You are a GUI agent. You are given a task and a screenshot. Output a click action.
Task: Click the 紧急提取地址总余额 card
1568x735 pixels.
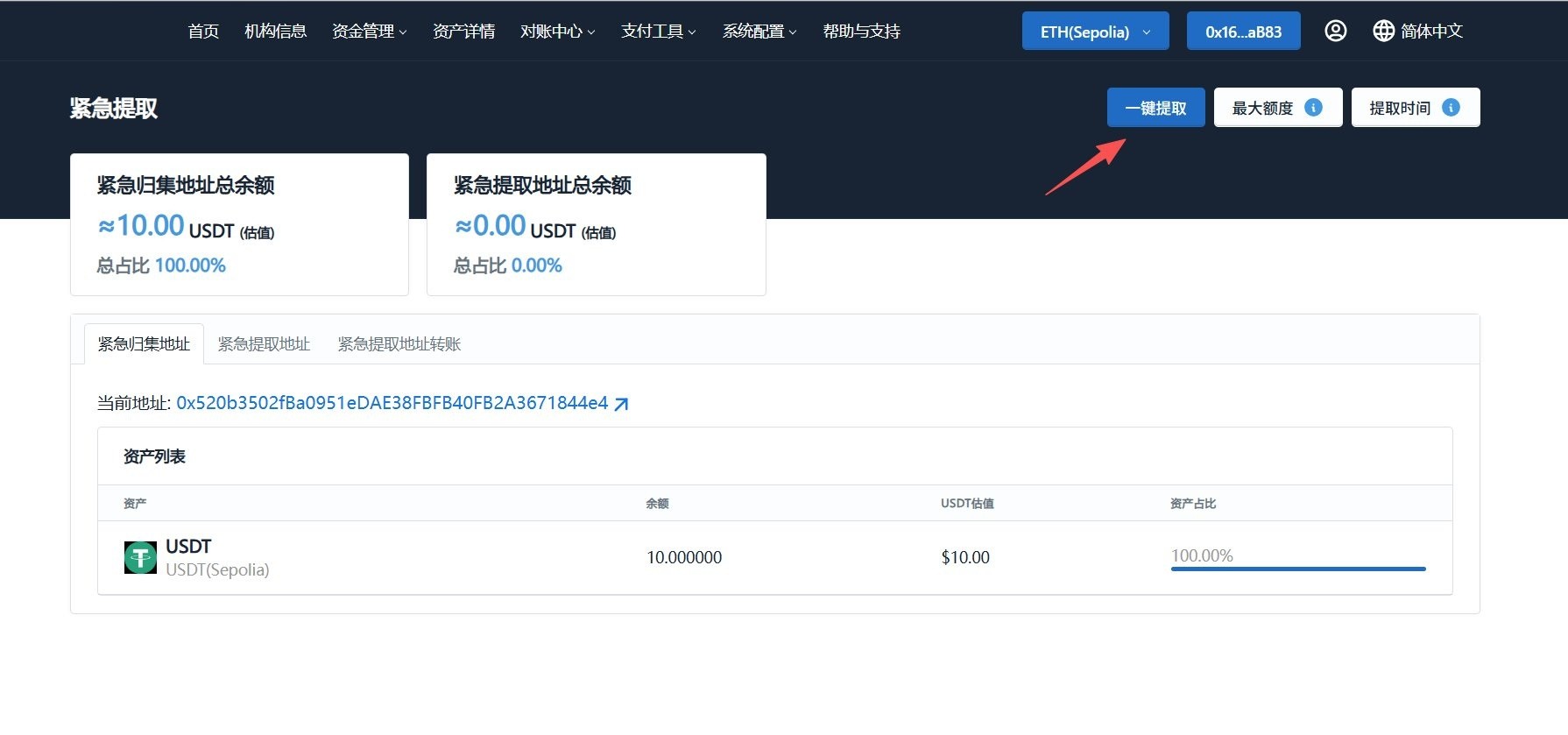pyautogui.click(x=597, y=224)
